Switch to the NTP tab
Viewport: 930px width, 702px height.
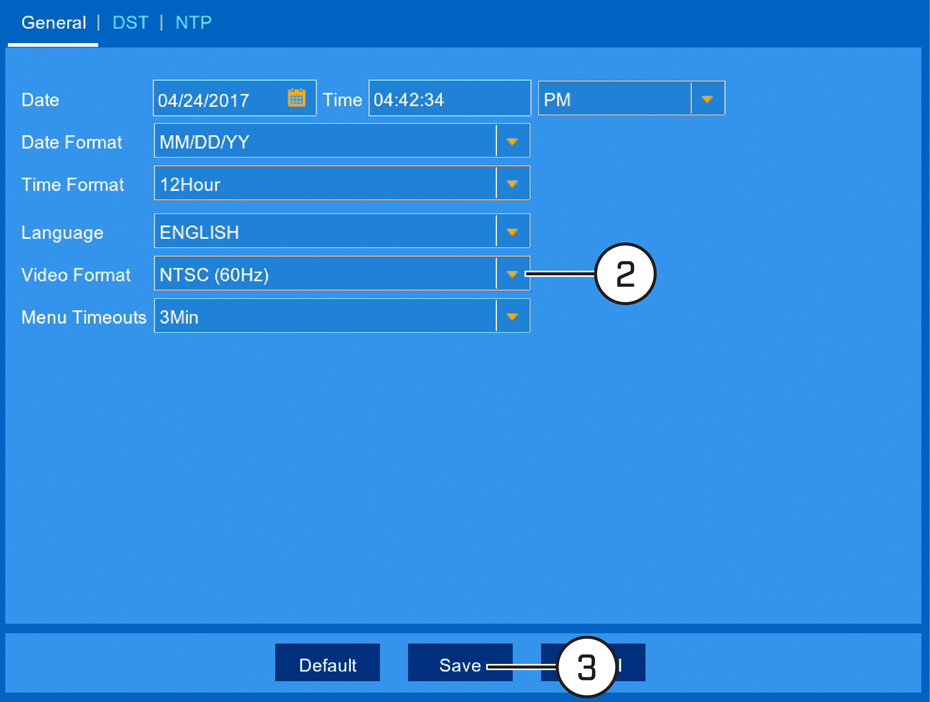coord(193,23)
